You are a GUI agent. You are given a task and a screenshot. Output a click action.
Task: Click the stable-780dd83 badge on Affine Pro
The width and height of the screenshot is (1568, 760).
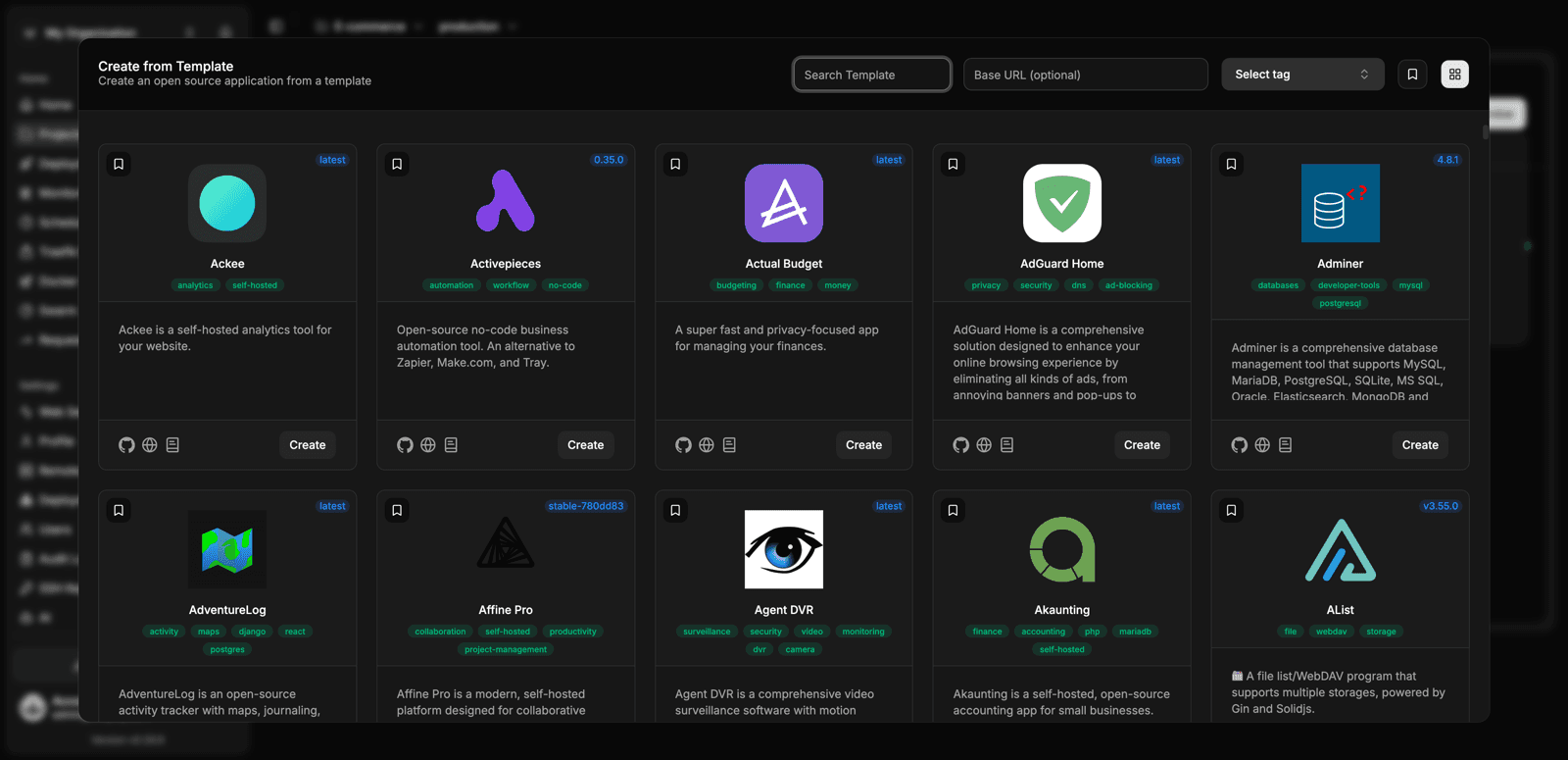click(x=586, y=506)
